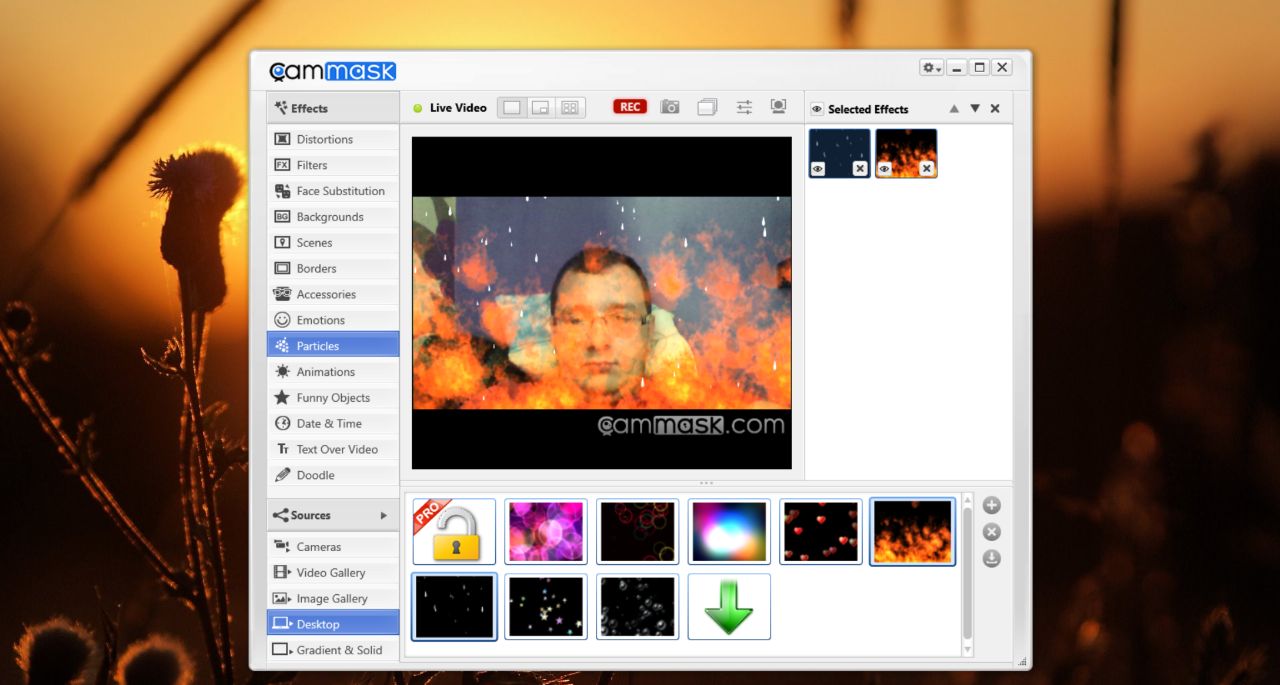Open video adjustment sliders icon
This screenshot has height=685, width=1280.
click(744, 107)
